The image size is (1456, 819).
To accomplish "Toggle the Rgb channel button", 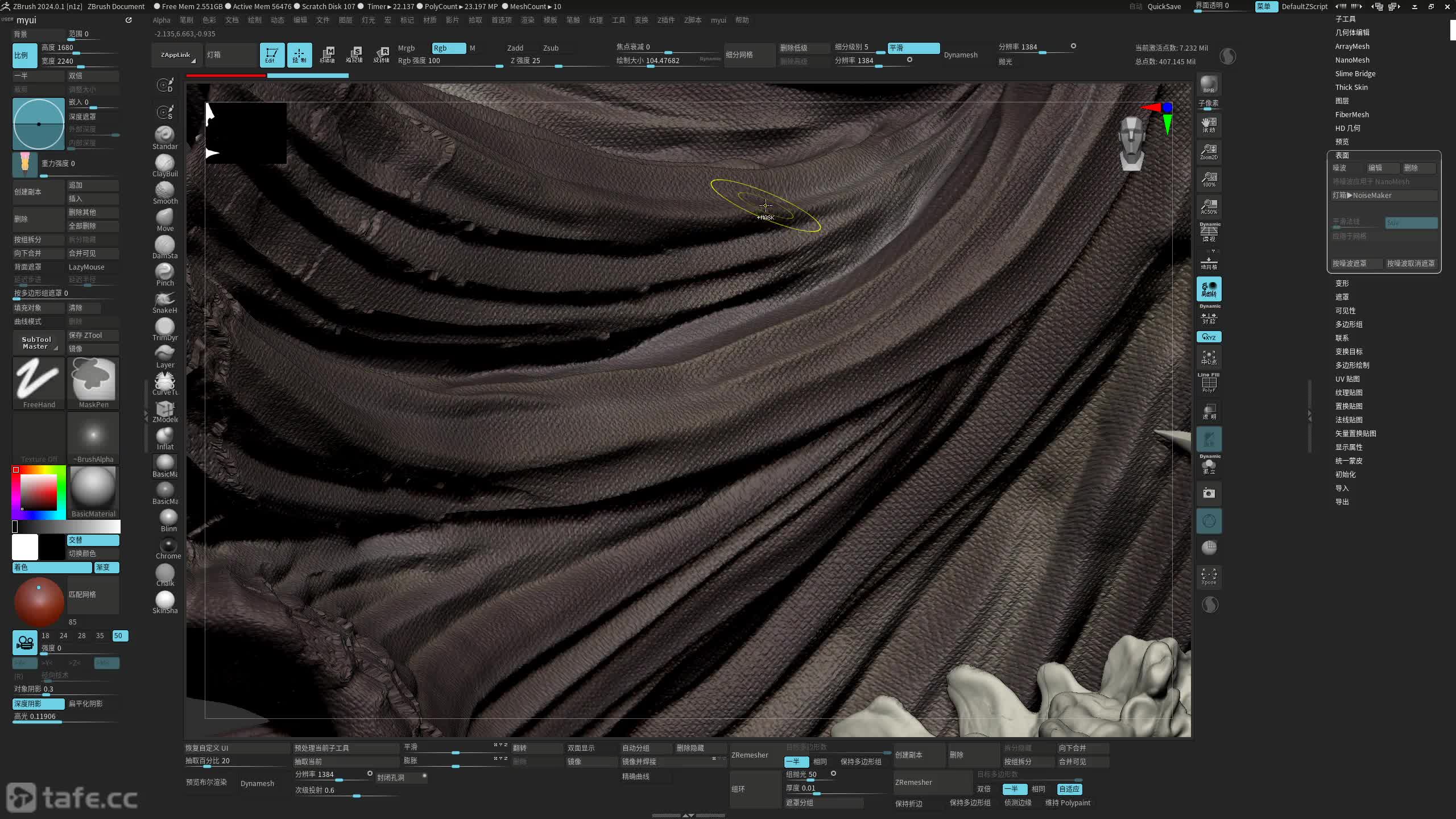I will click(x=448, y=48).
